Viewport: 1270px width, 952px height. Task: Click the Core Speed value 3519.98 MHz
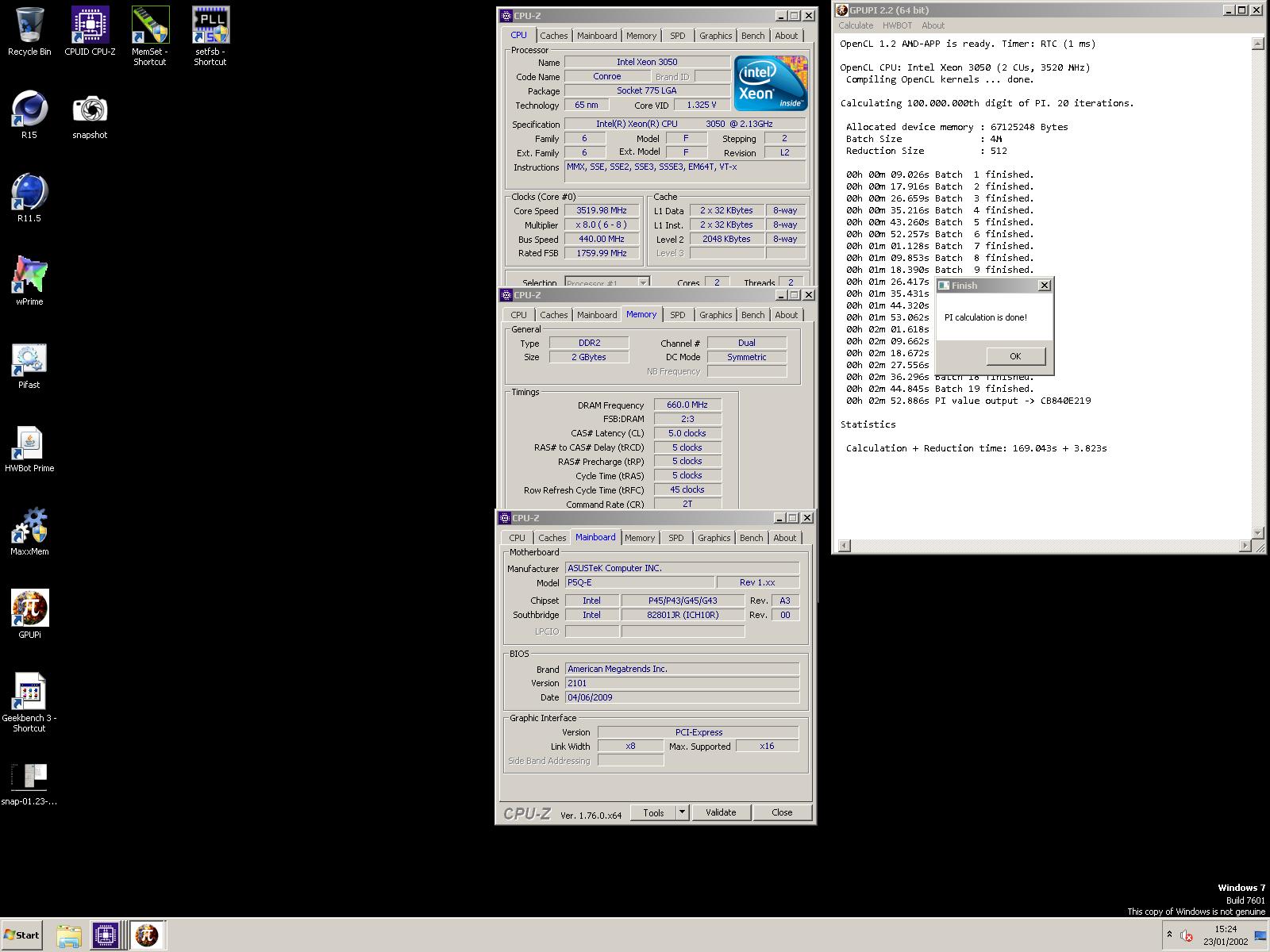[602, 210]
